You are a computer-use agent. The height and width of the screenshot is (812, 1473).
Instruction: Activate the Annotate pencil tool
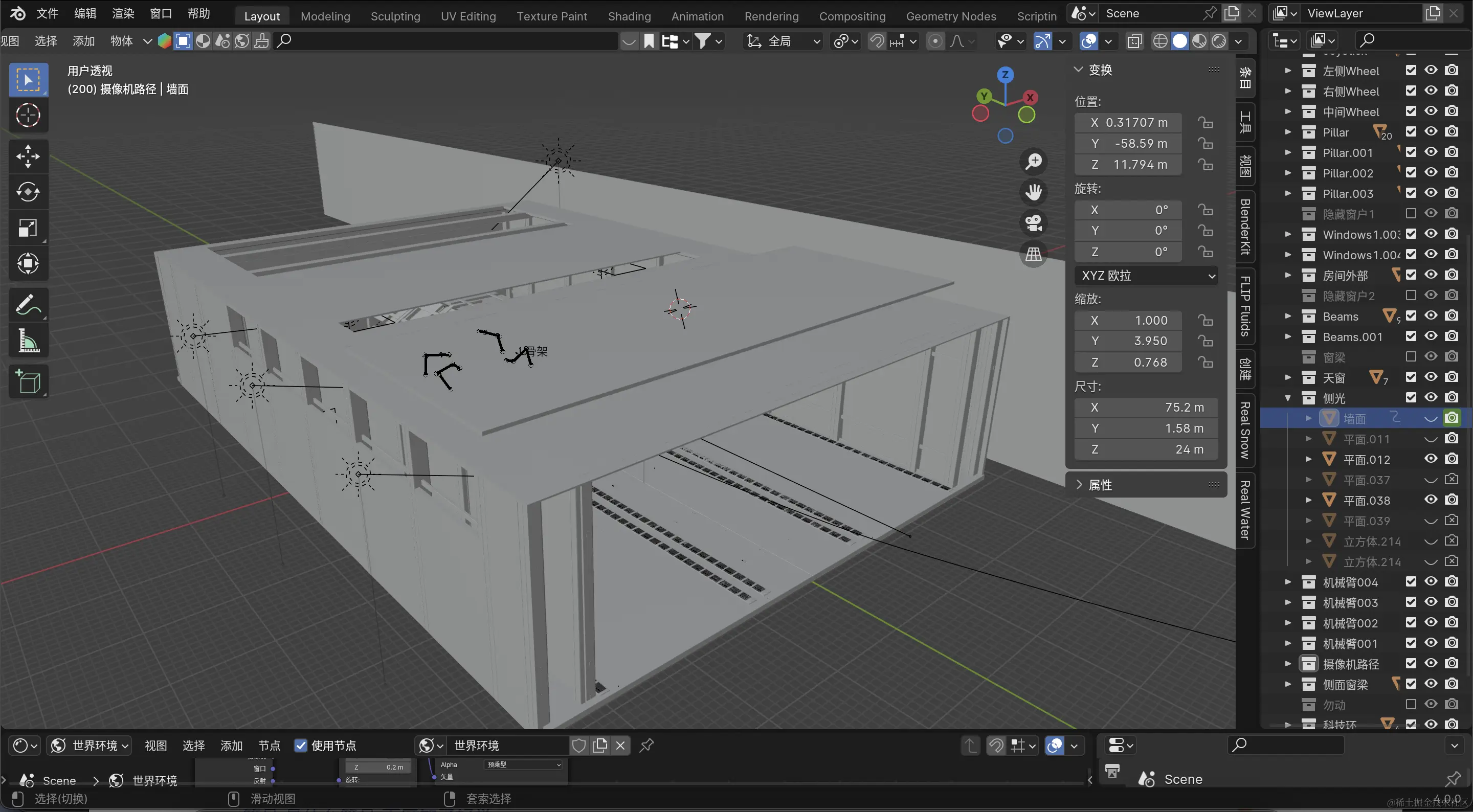28,305
